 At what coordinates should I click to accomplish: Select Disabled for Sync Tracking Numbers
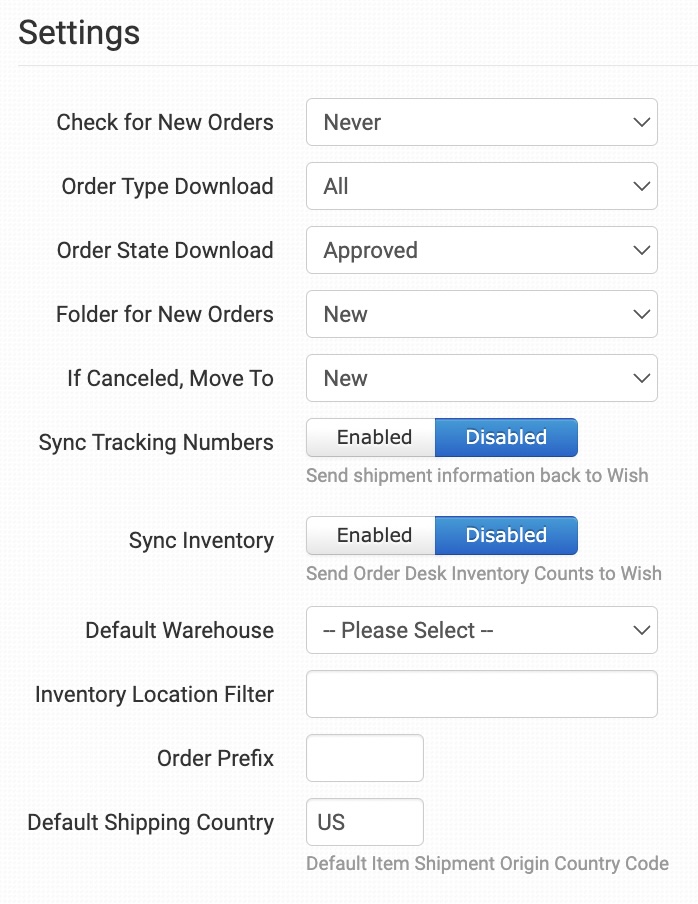tap(506, 437)
